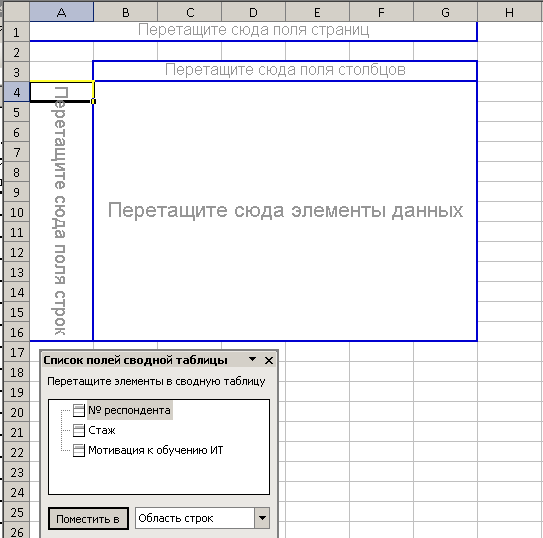Click the page fields drop area
The image size is (543, 538).
(x=253, y=31)
